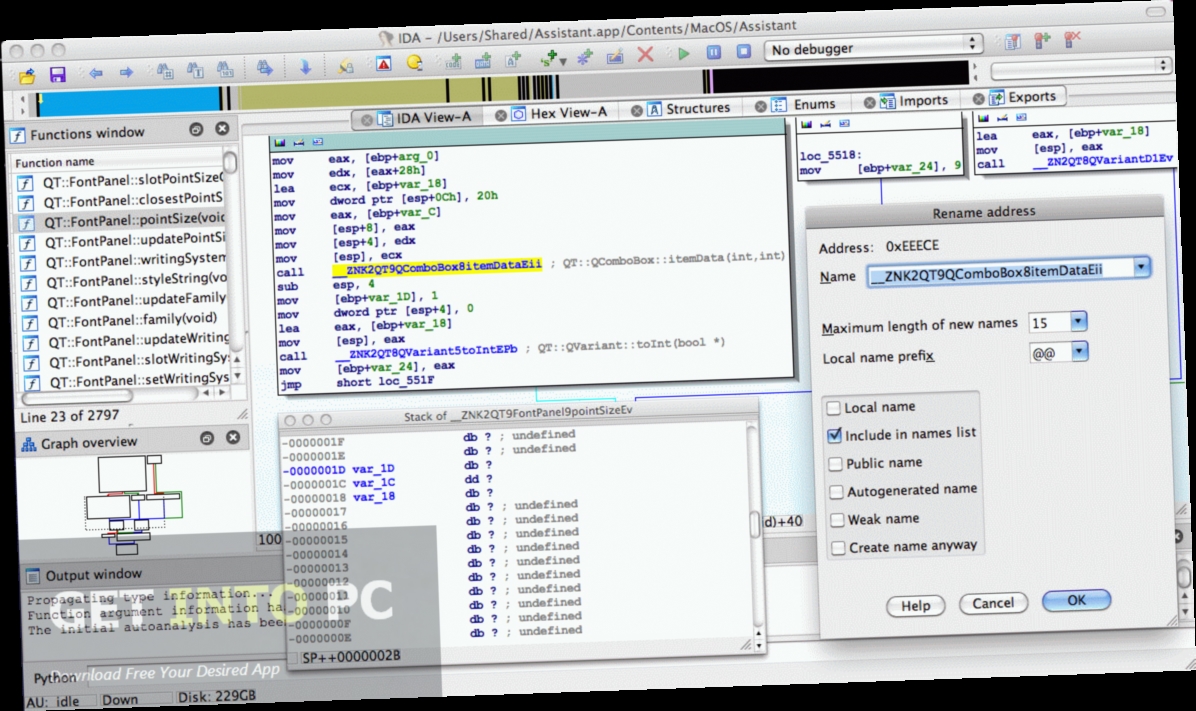This screenshot has width=1196, height=711.
Task: Select QT::FontPanel::family(void) in the functions list
Action: tap(131, 320)
